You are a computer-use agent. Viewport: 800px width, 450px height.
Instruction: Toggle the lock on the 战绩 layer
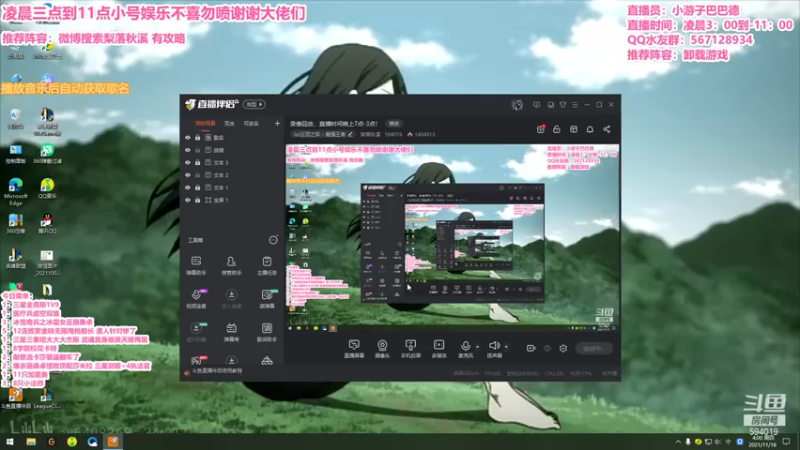click(197, 150)
